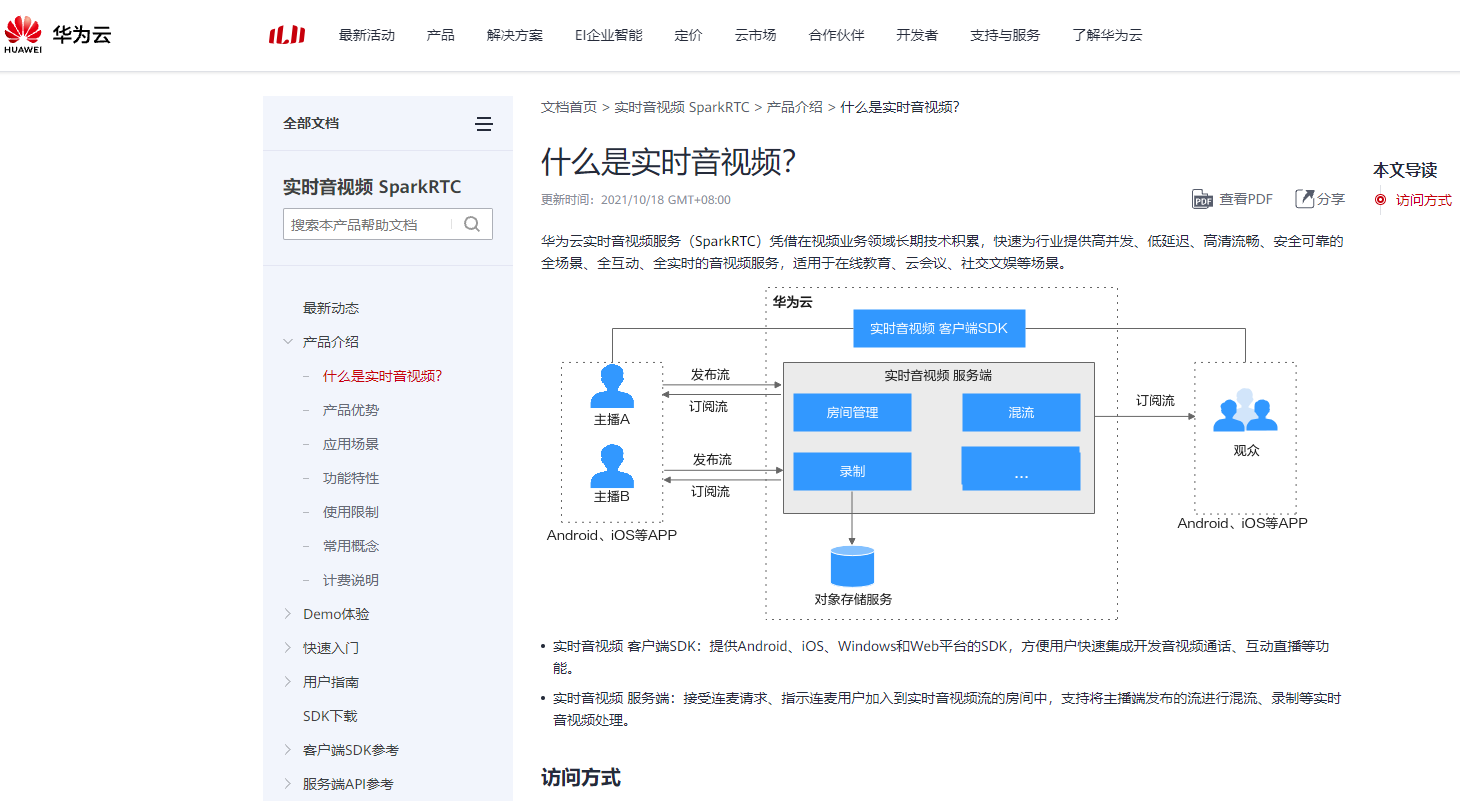Viewport: 1460px width, 801px height.
Task: Expand the 快速入门 section
Action: tap(288, 648)
